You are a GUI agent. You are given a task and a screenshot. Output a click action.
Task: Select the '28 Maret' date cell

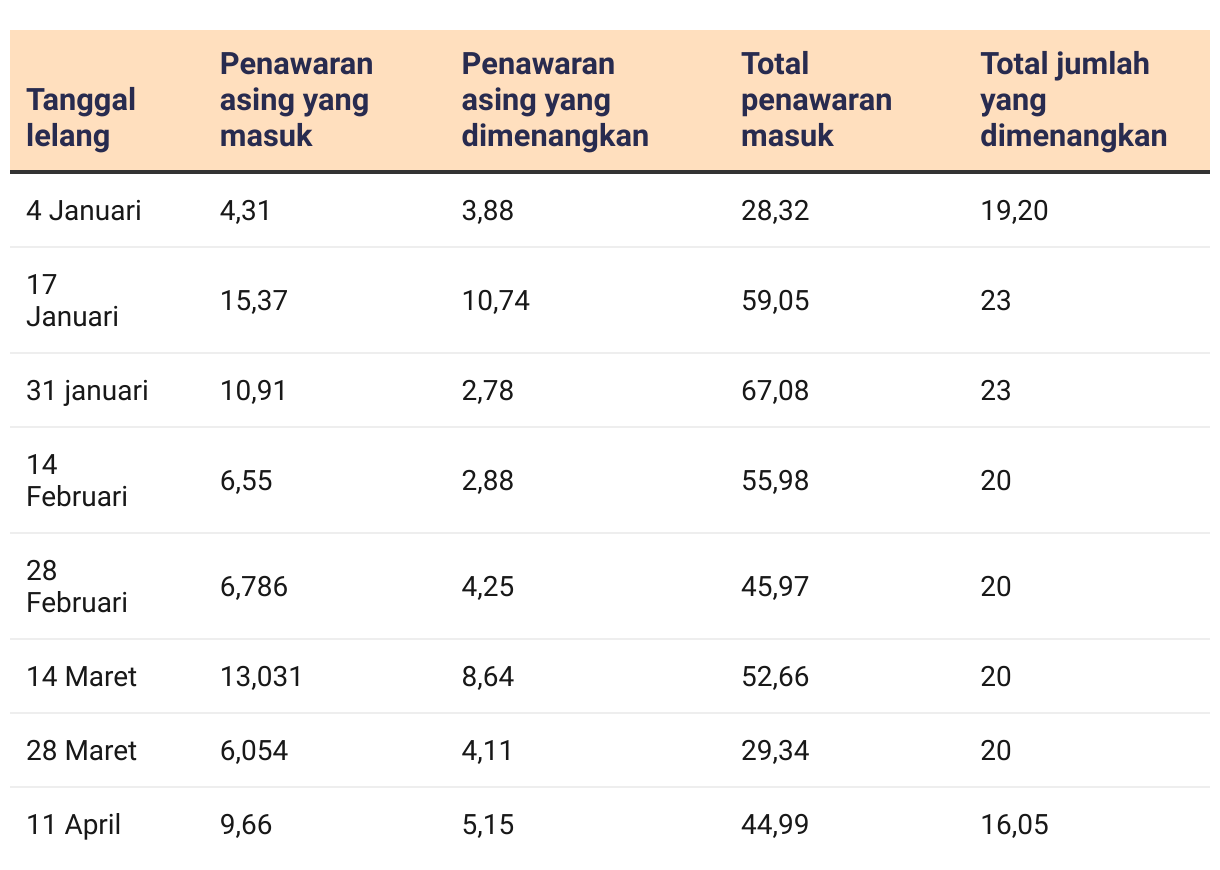click(x=81, y=751)
